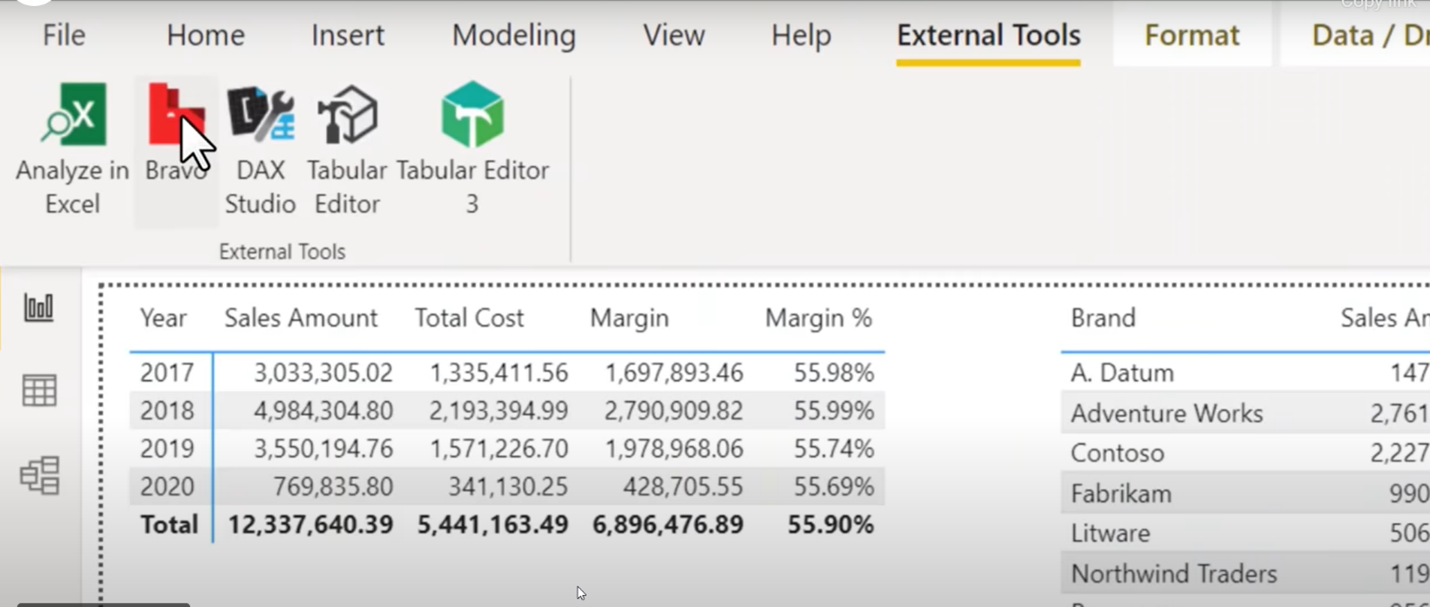The image size is (1430, 607).
Task: Select the Modeling tab
Action: 514,35
